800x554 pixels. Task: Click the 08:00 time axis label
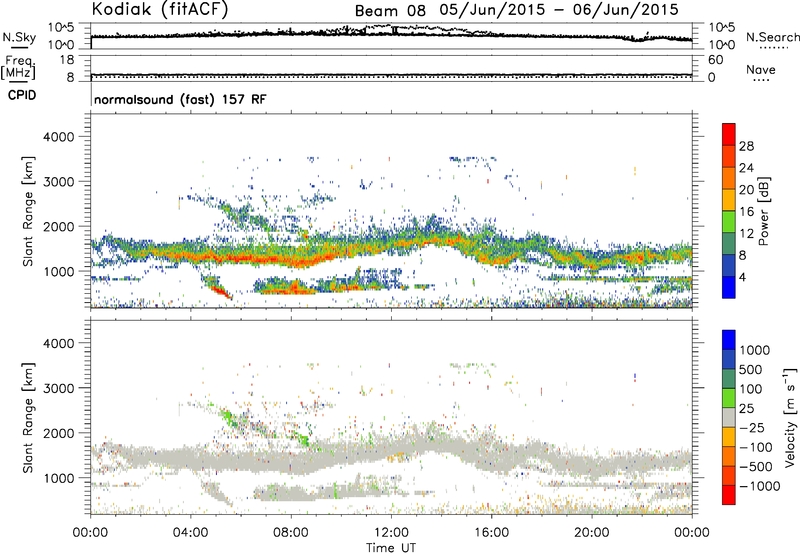point(291,533)
